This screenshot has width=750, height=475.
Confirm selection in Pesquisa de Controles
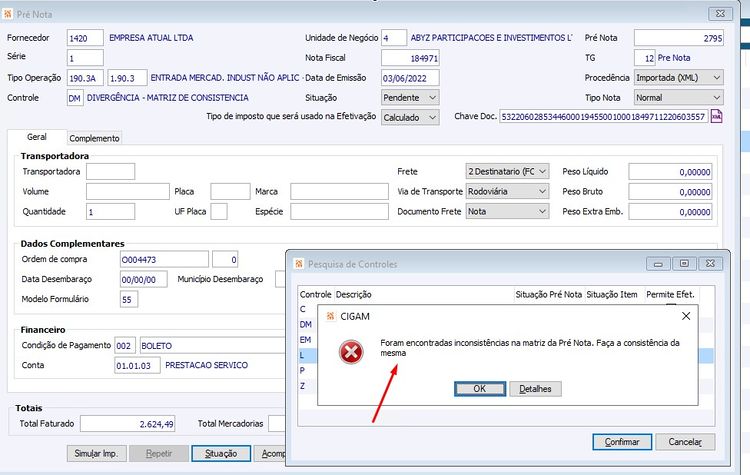(622, 442)
